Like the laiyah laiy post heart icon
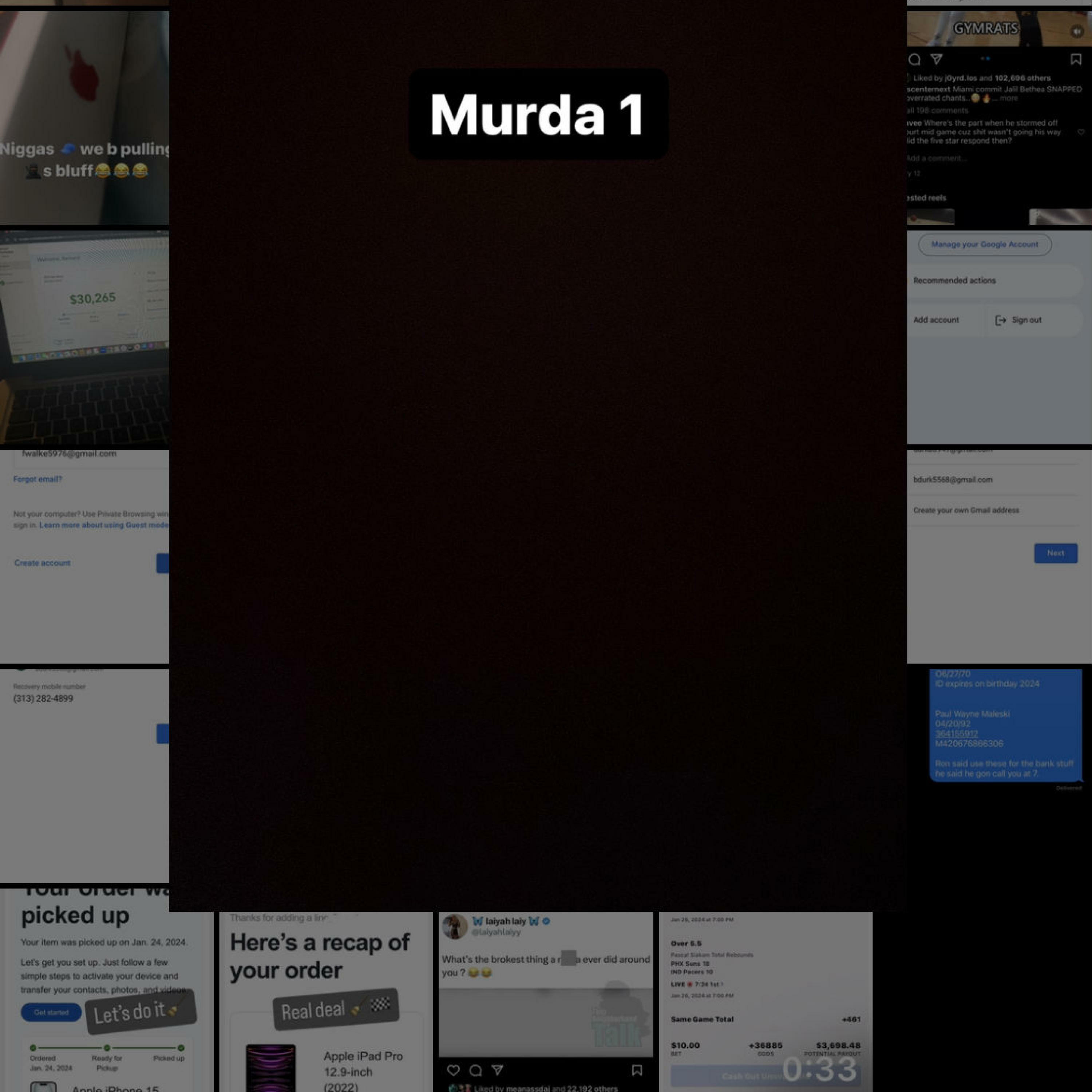This screenshot has width=1092, height=1092. (453, 1070)
